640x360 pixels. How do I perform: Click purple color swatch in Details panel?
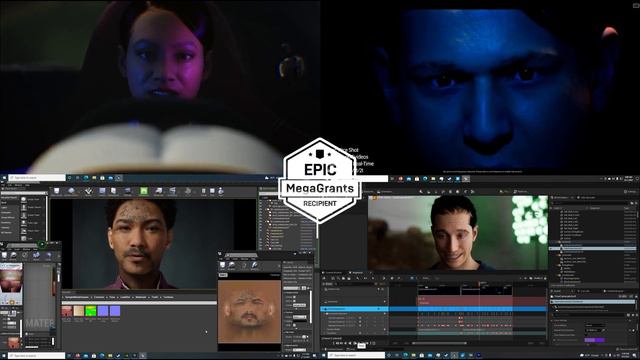pos(594,340)
